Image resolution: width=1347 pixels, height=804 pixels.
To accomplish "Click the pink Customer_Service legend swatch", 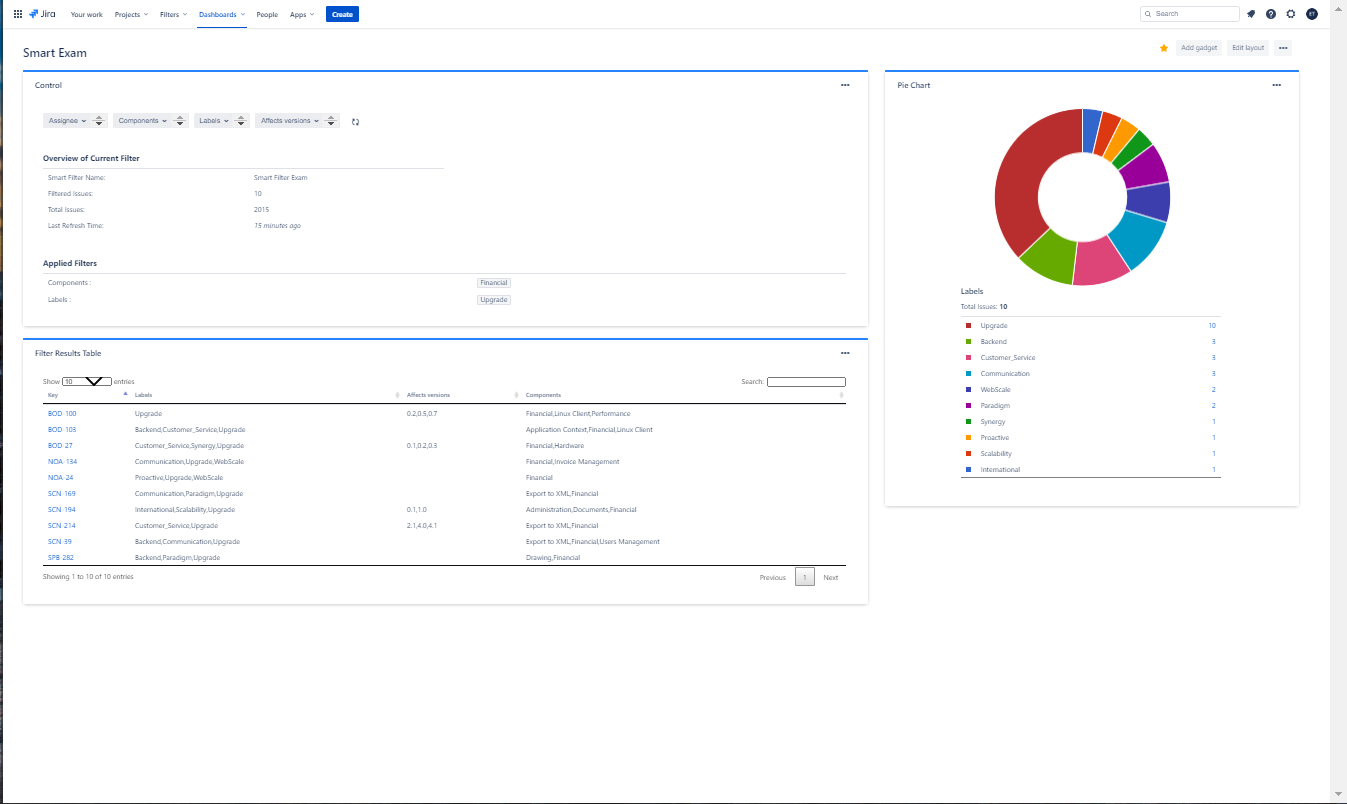I will (968, 358).
